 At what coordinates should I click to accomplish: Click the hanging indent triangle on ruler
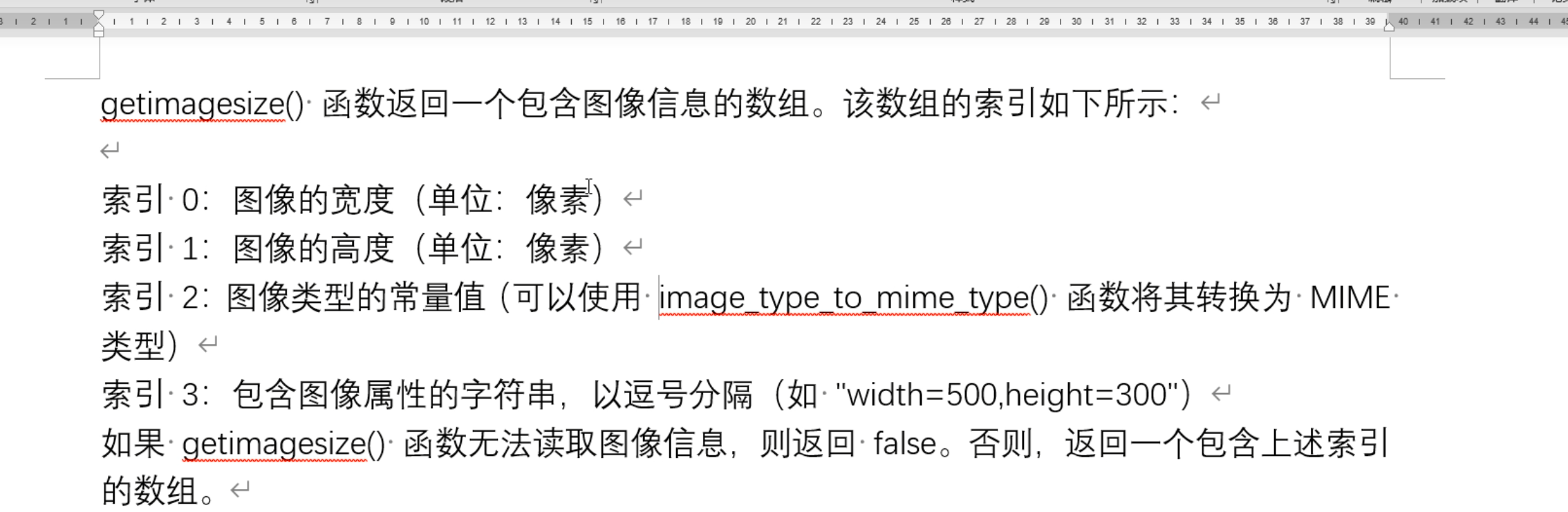pyautogui.click(x=99, y=25)
